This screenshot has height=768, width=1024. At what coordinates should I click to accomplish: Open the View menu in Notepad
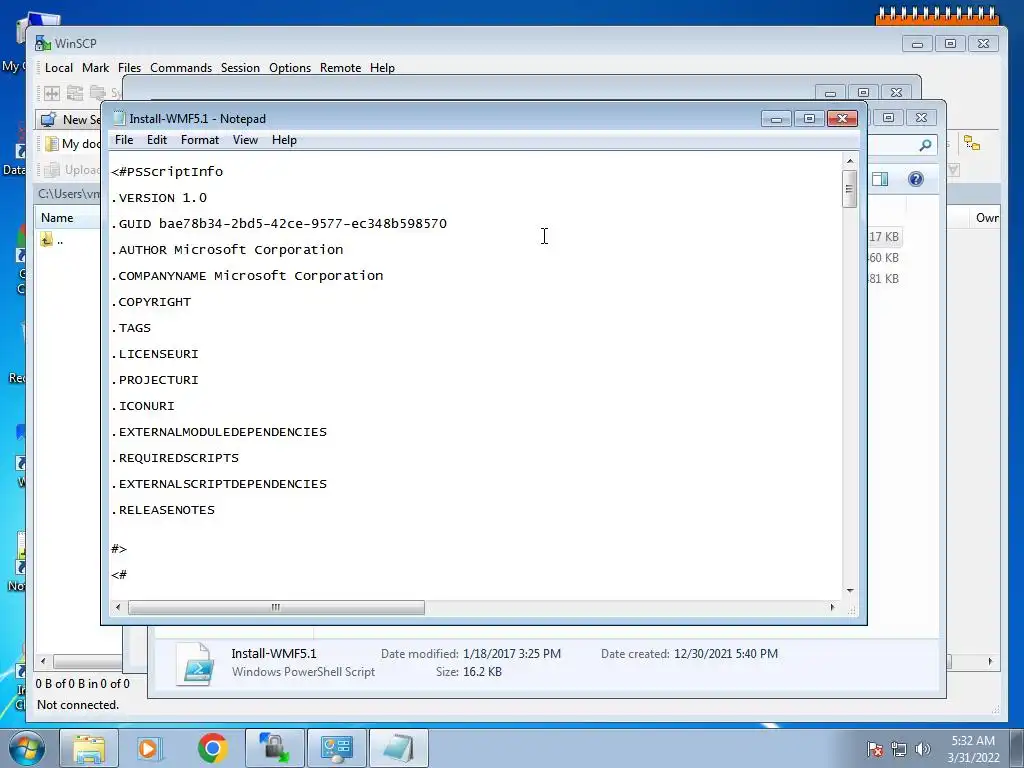245,140
